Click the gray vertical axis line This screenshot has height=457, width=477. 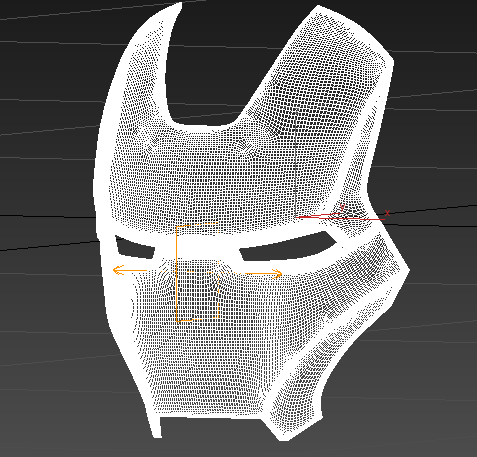[296, 162]
